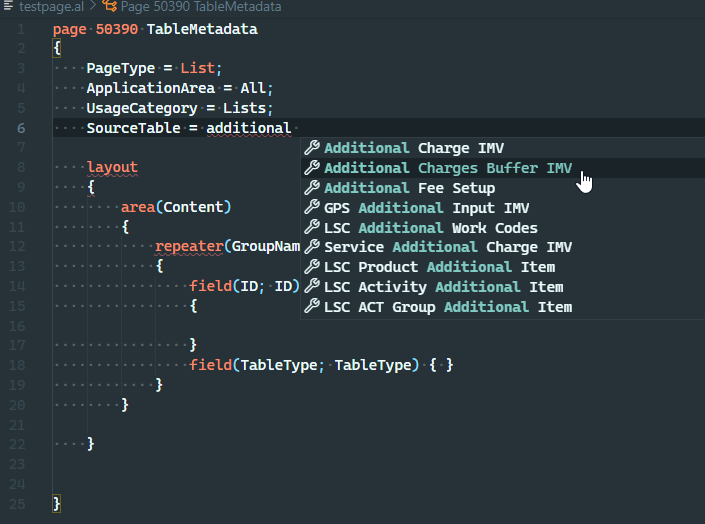Pick 'Additional Fee Setup' from autocomplete
Image resolution: width=705 pixels, height=524 pixels.
click(503, 188)
